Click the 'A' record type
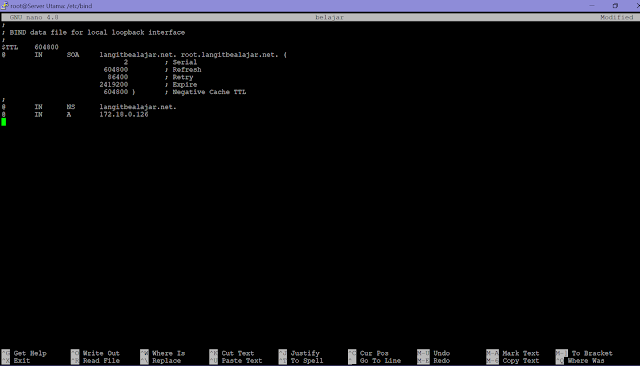Viewport: 640px width, 366px height. (69, 115)
